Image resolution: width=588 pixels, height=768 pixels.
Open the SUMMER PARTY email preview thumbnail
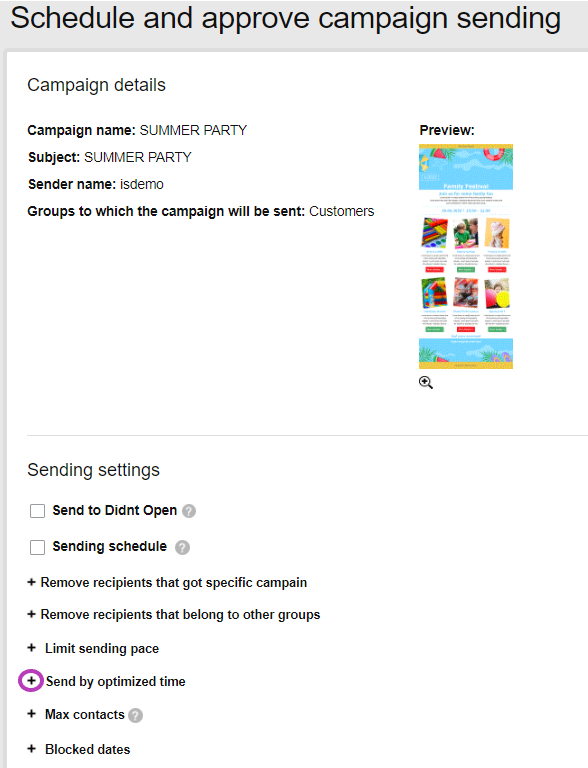pos(466,256)
